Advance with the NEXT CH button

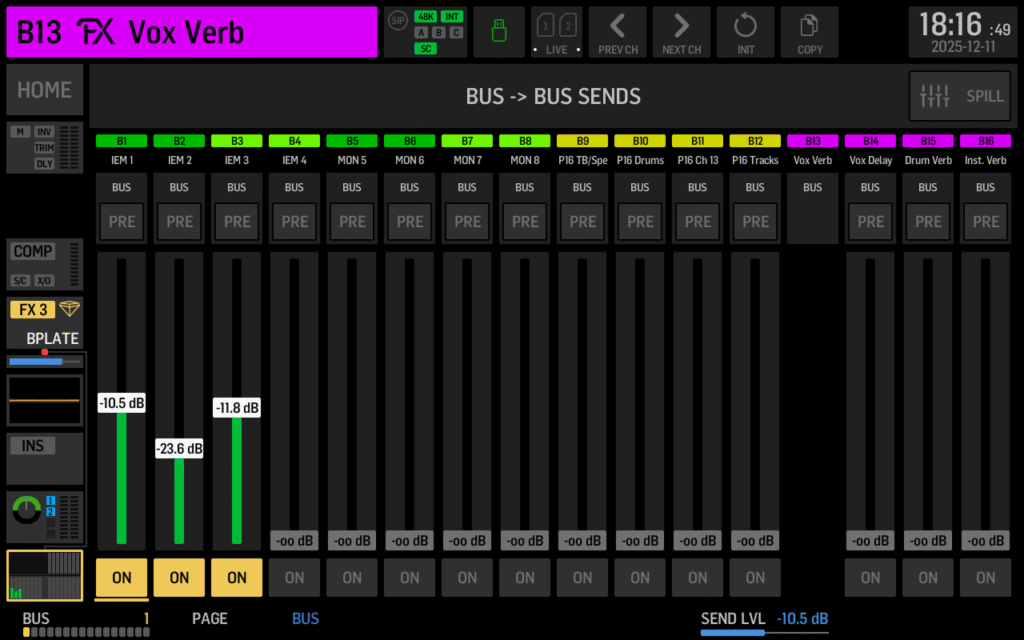681,31
